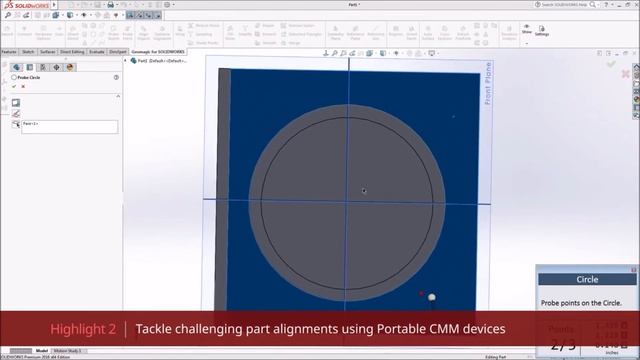Image resolution: width=640 pixels, height=360 pixels.
Task: Accept Probe Circle with green checkmark
Action: pyautogui.click(x=14, y=87)
